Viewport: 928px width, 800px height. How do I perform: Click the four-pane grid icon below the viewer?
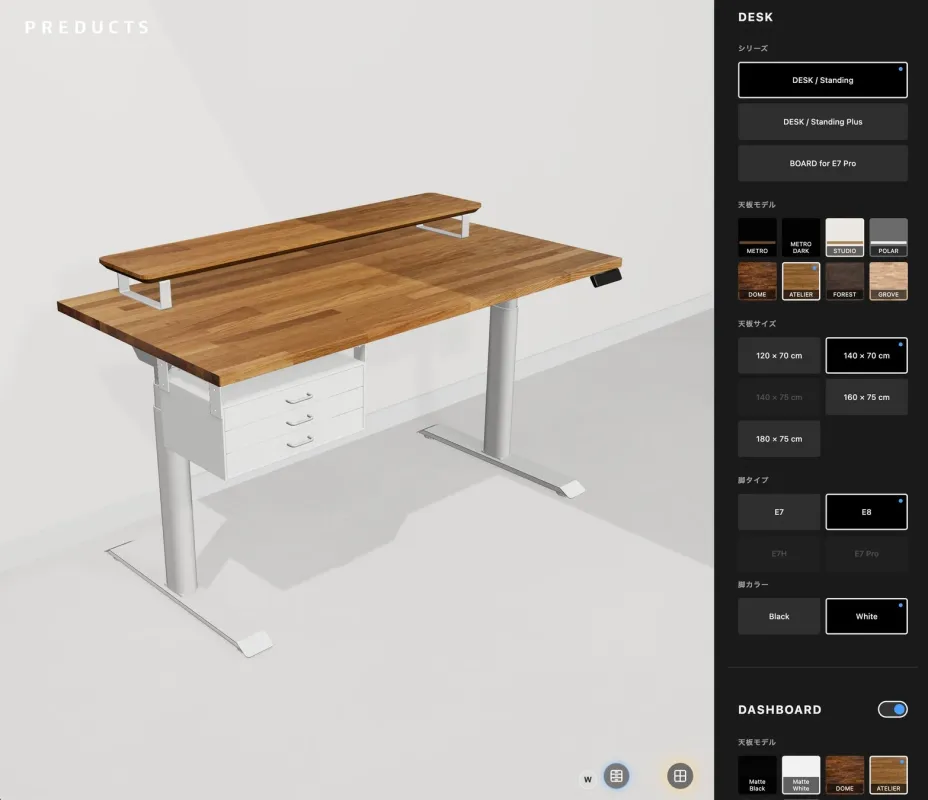pyautogui.click(x=680, y=775)
